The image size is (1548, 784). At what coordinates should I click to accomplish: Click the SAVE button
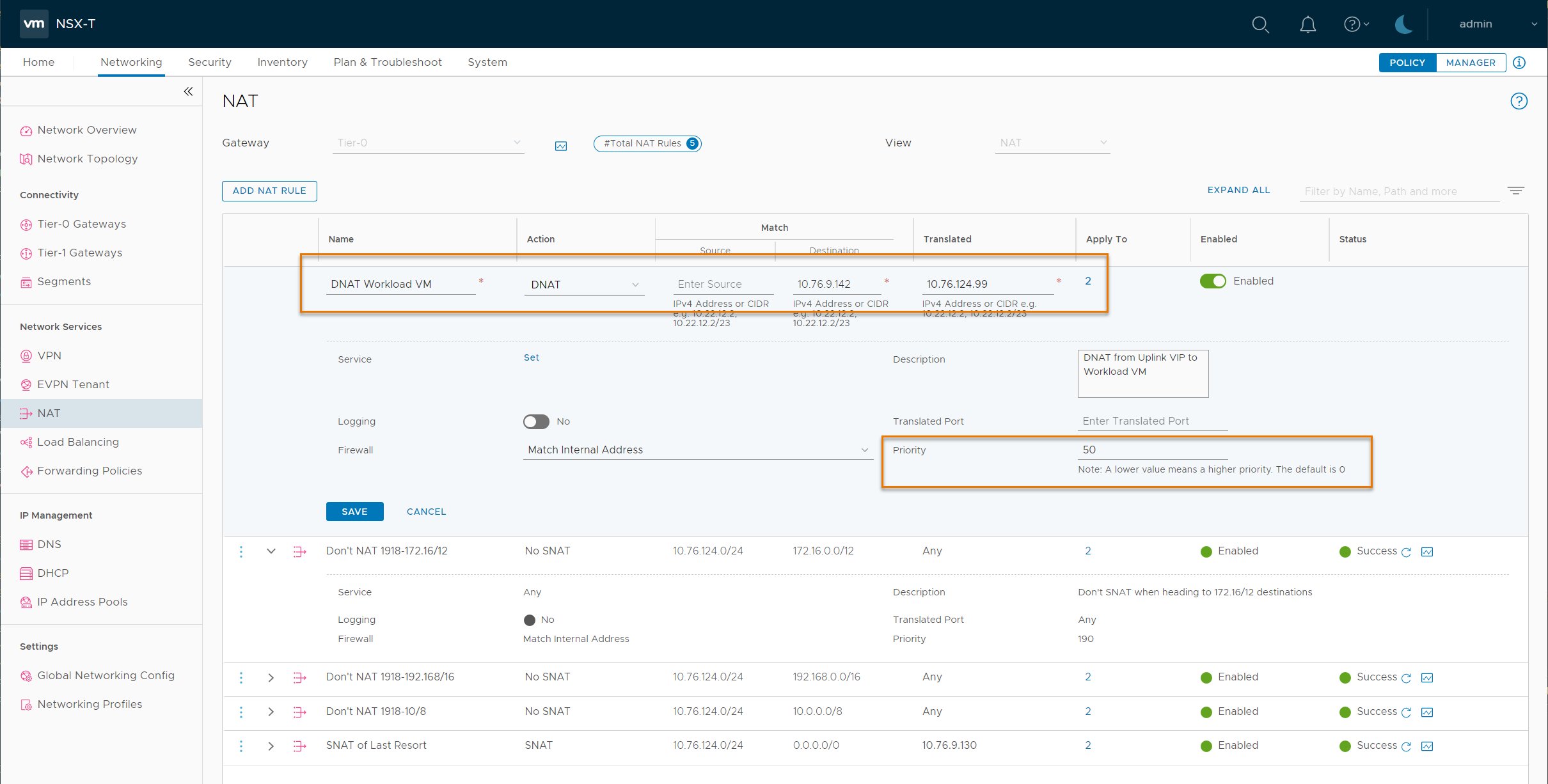354,512
